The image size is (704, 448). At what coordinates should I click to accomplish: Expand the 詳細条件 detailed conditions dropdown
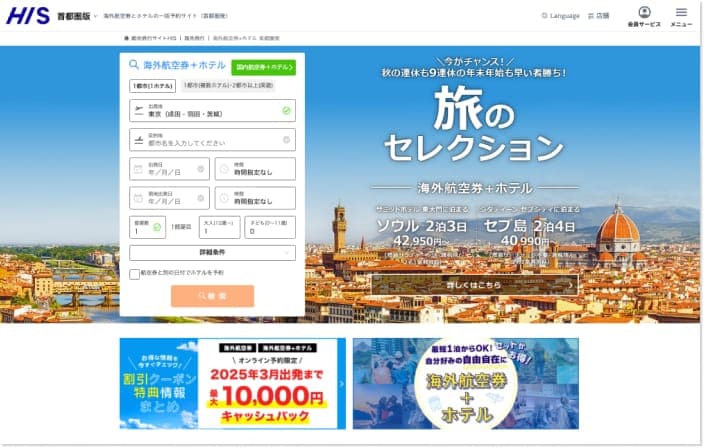point(212,253)
